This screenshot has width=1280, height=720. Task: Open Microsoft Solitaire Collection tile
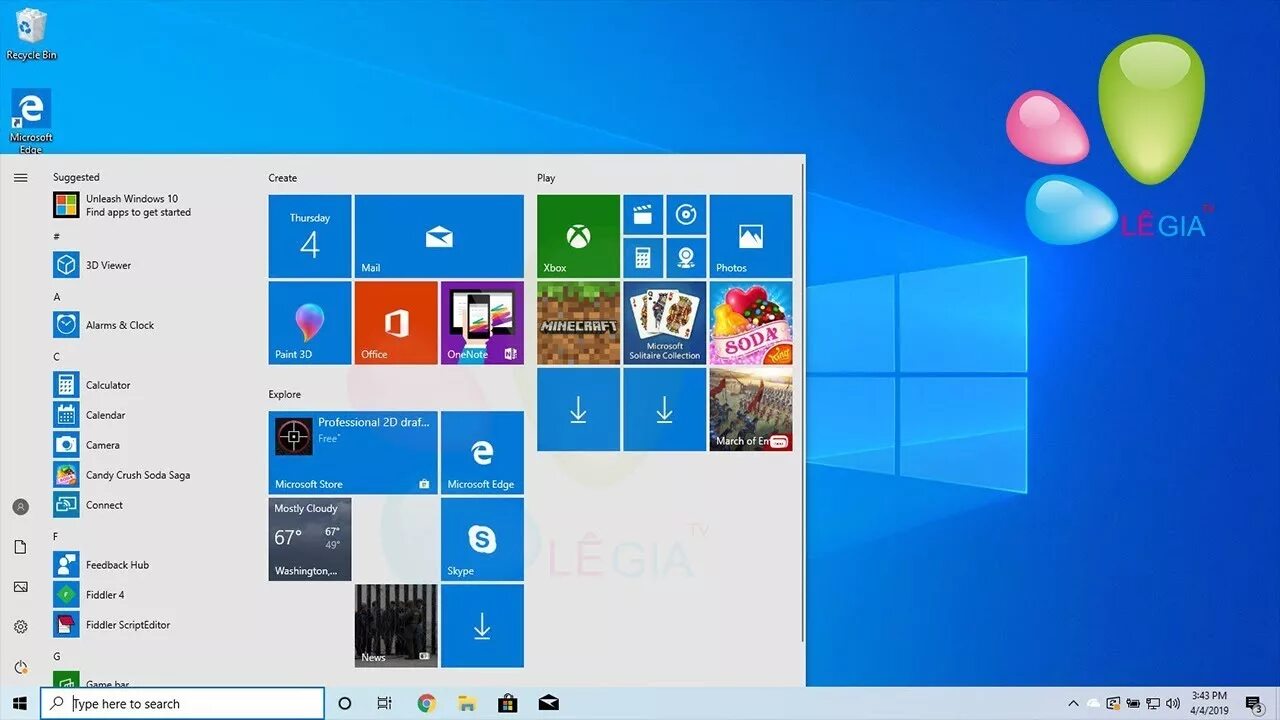[x=665, y=322]
